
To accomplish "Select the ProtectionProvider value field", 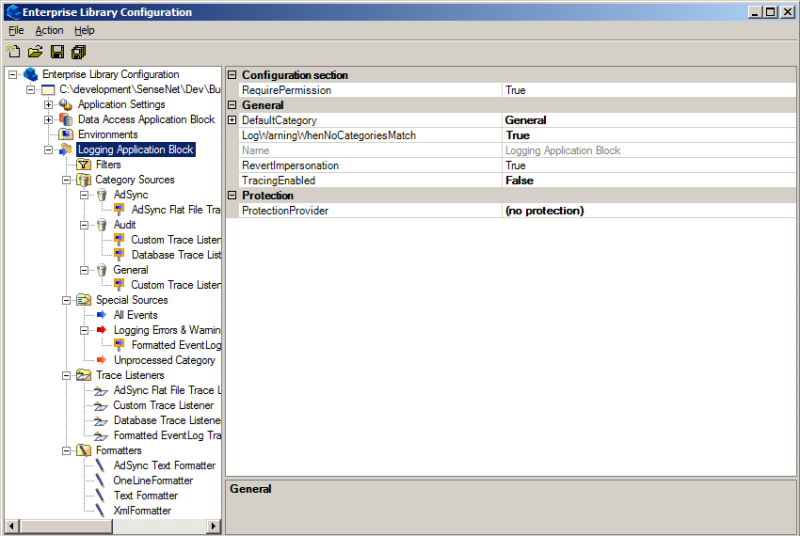I will coord(649,211).
